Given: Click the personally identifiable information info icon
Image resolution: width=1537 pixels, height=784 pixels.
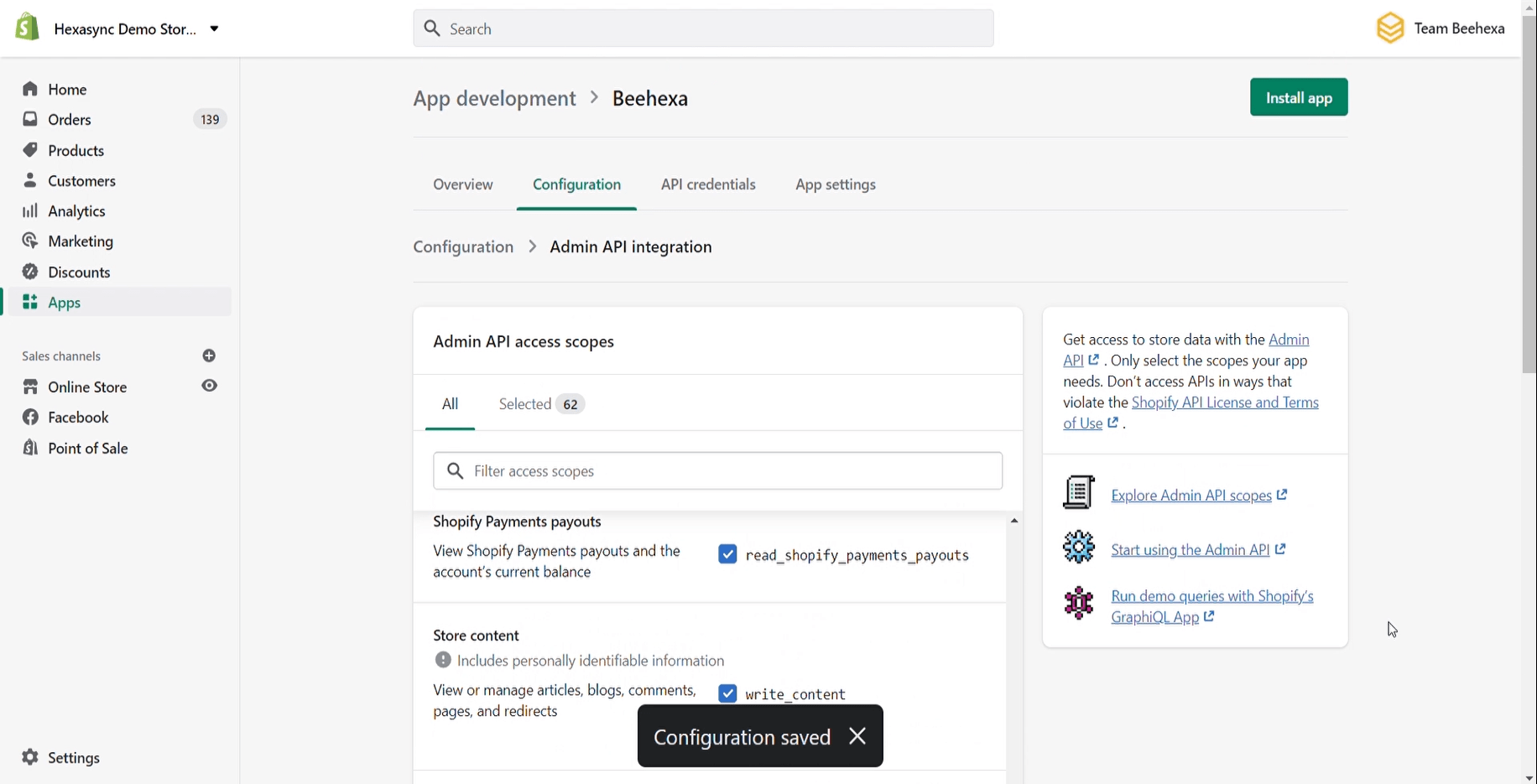Looking at the screenshot, I should [x=443, y=660].
